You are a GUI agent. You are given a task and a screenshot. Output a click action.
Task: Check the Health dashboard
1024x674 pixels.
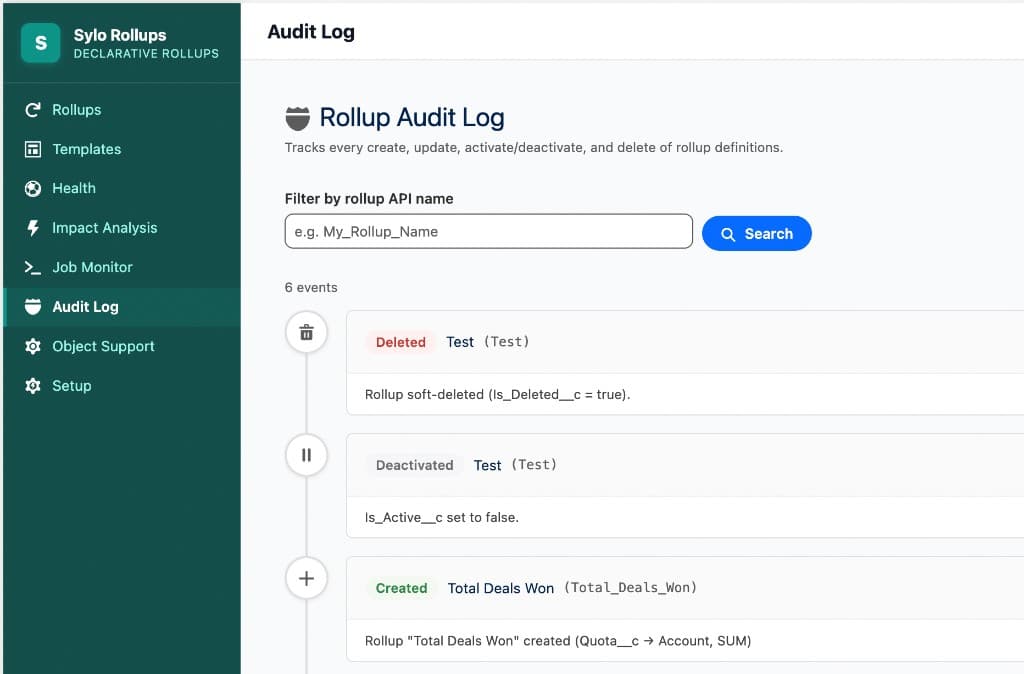[75, 188]
